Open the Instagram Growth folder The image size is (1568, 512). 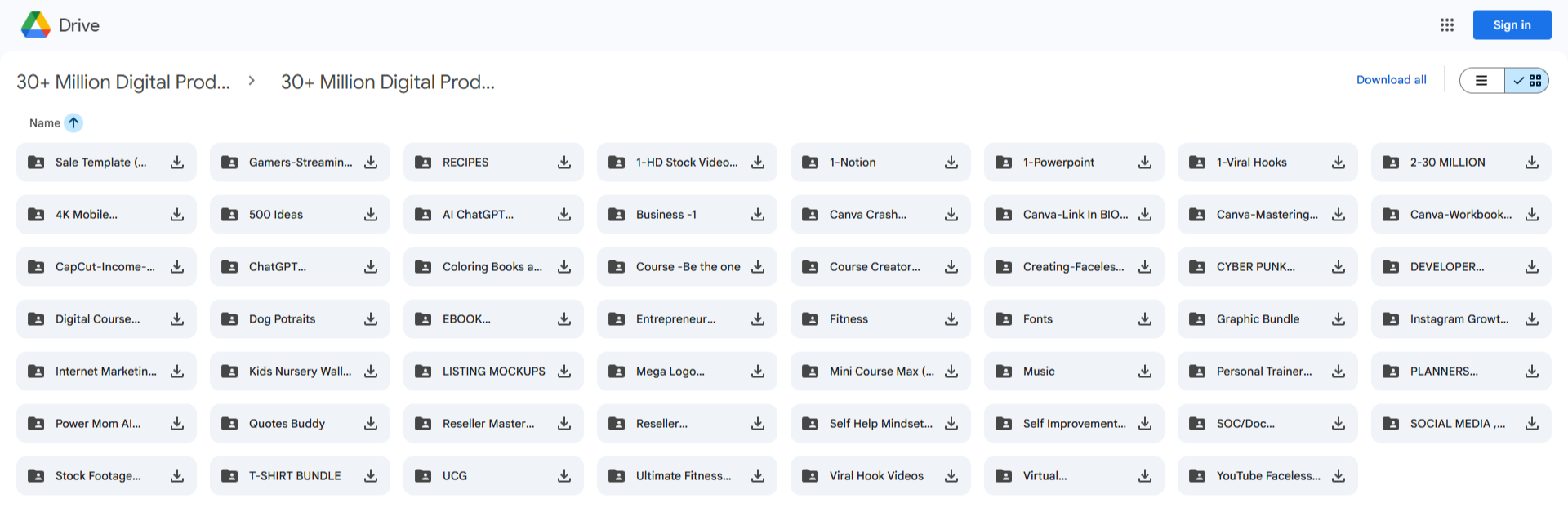(1461, 319)
